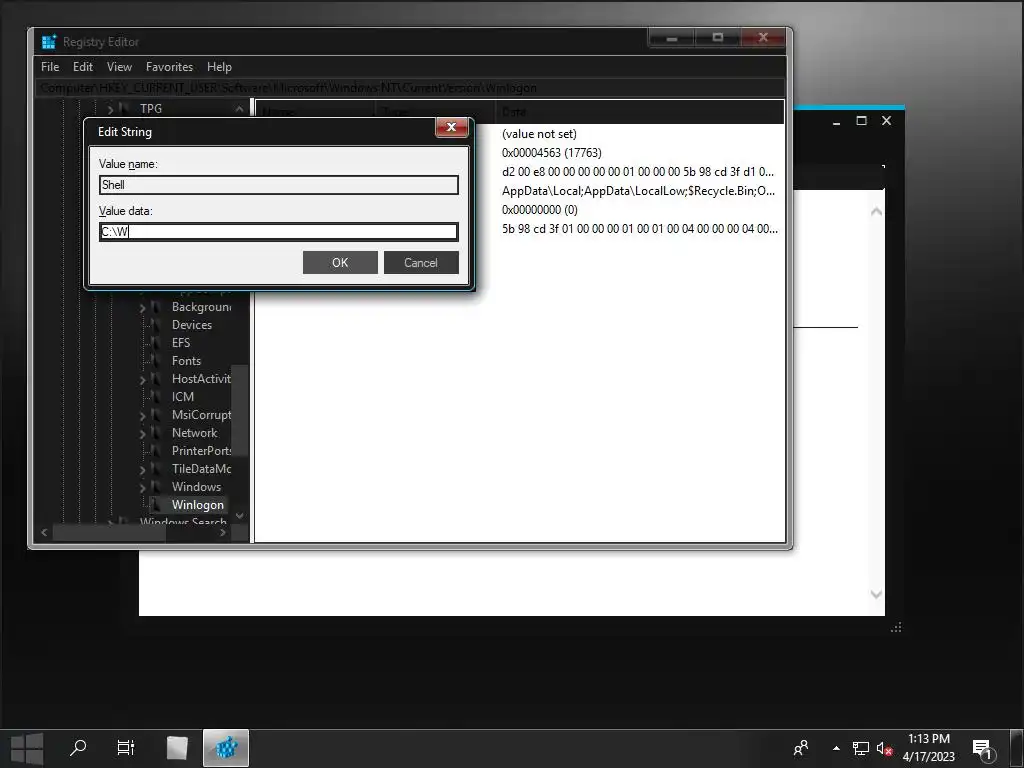Image resolution: width=1024 pixels, height=768 pixels.
Task: Open the Help menu
Action: (219, 67)
